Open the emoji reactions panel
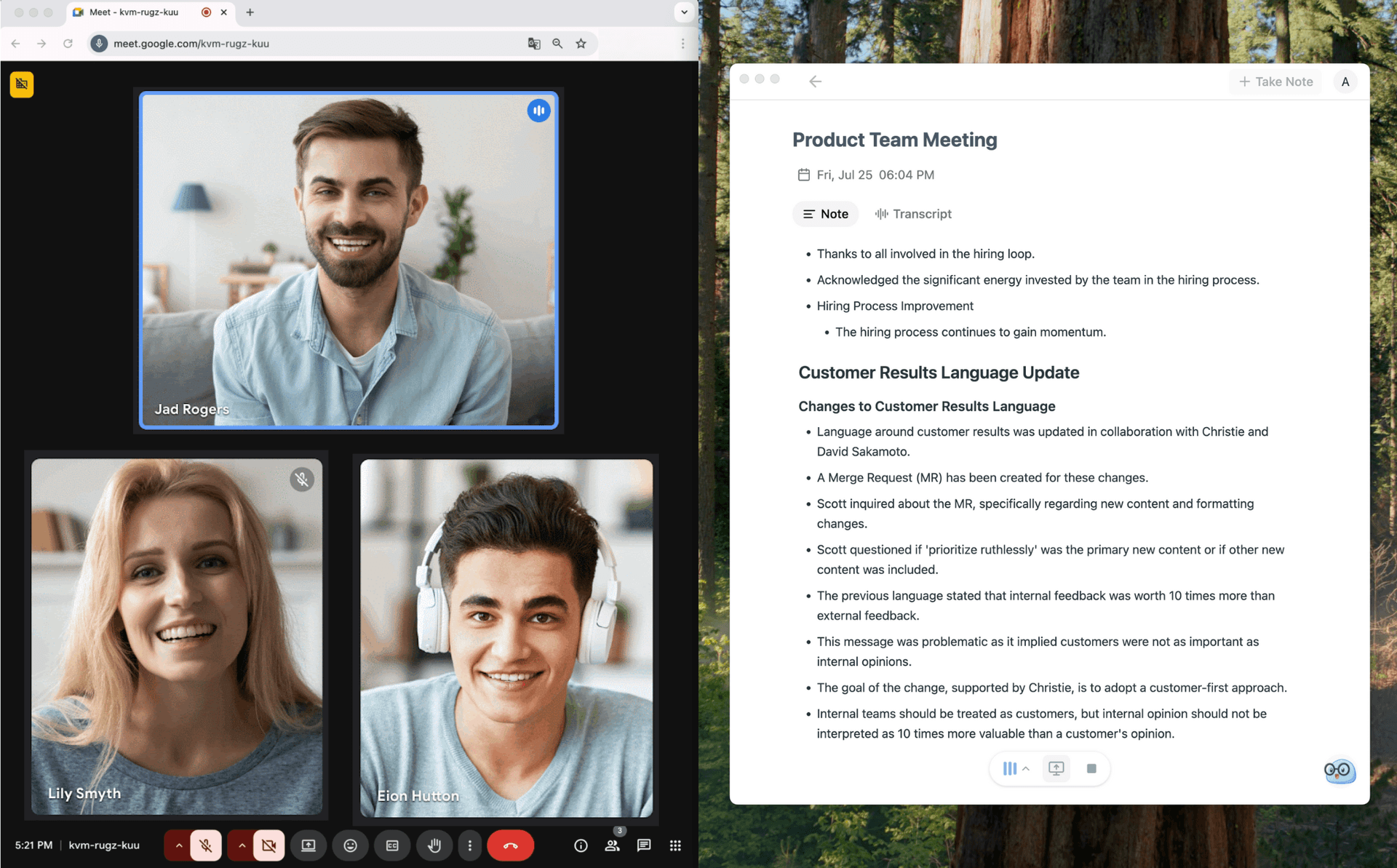The image size is (1397, 868). pyautogui.click(x=350, y=845)
